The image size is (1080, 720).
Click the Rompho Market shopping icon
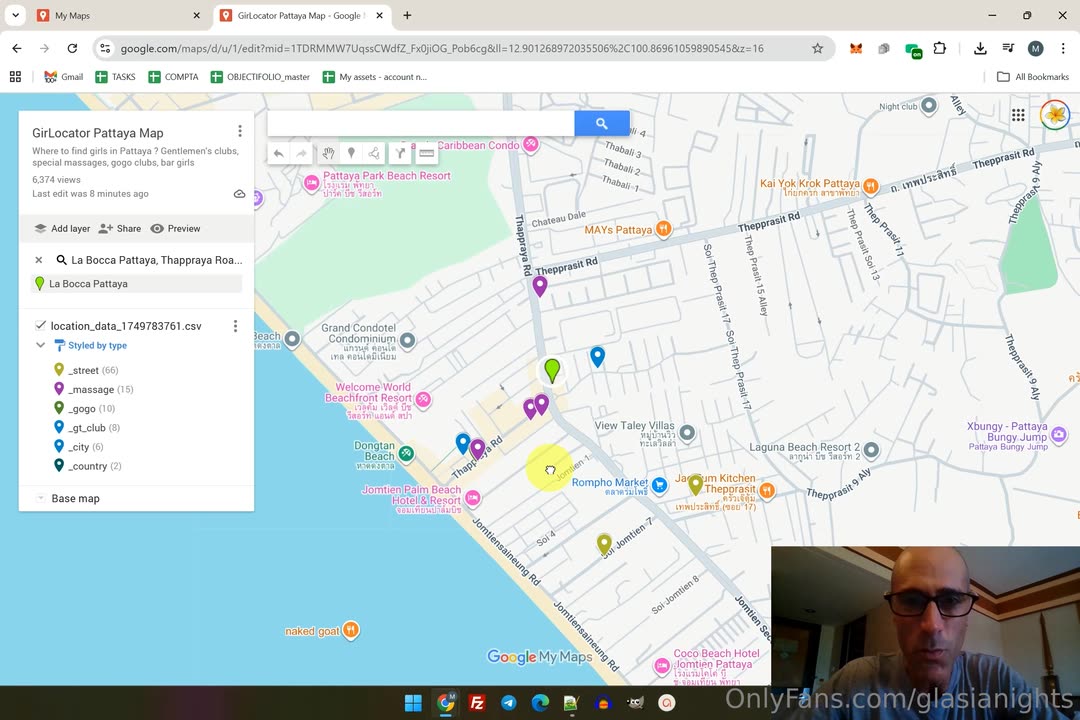point(660,486)
